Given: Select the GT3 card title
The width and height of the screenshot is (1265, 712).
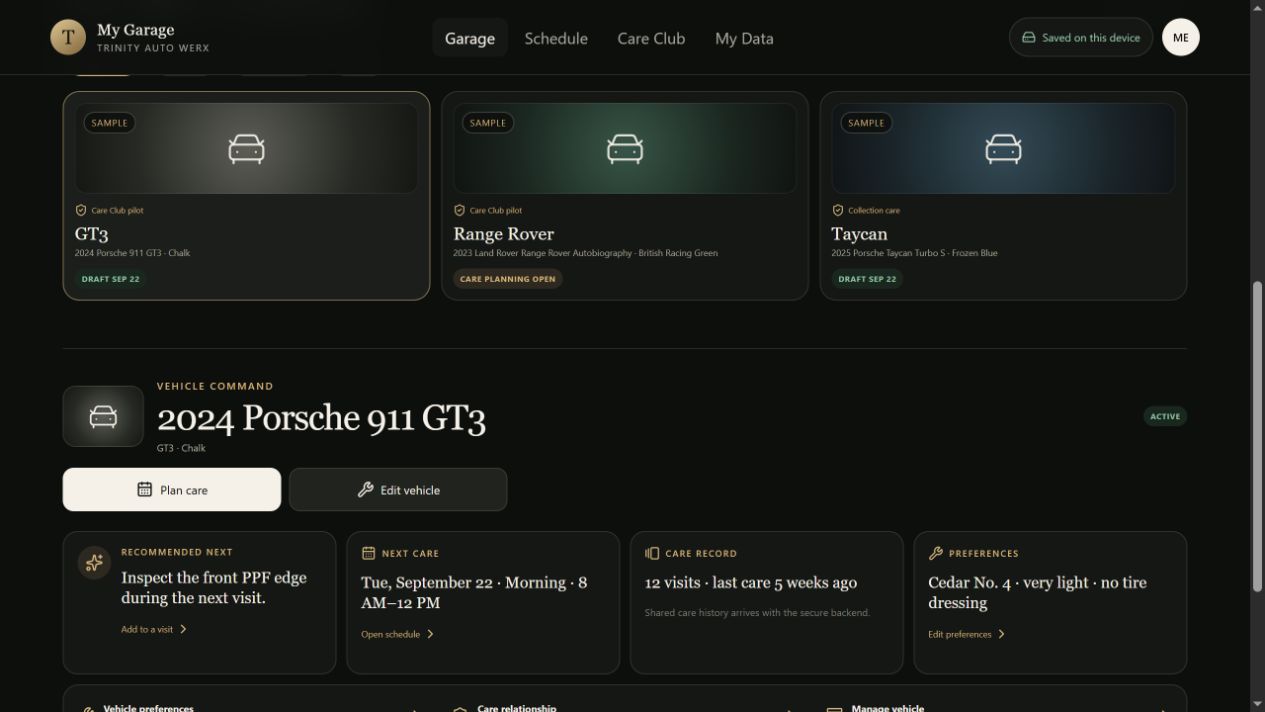Looking at the screenshot, I should coord(92,234).
